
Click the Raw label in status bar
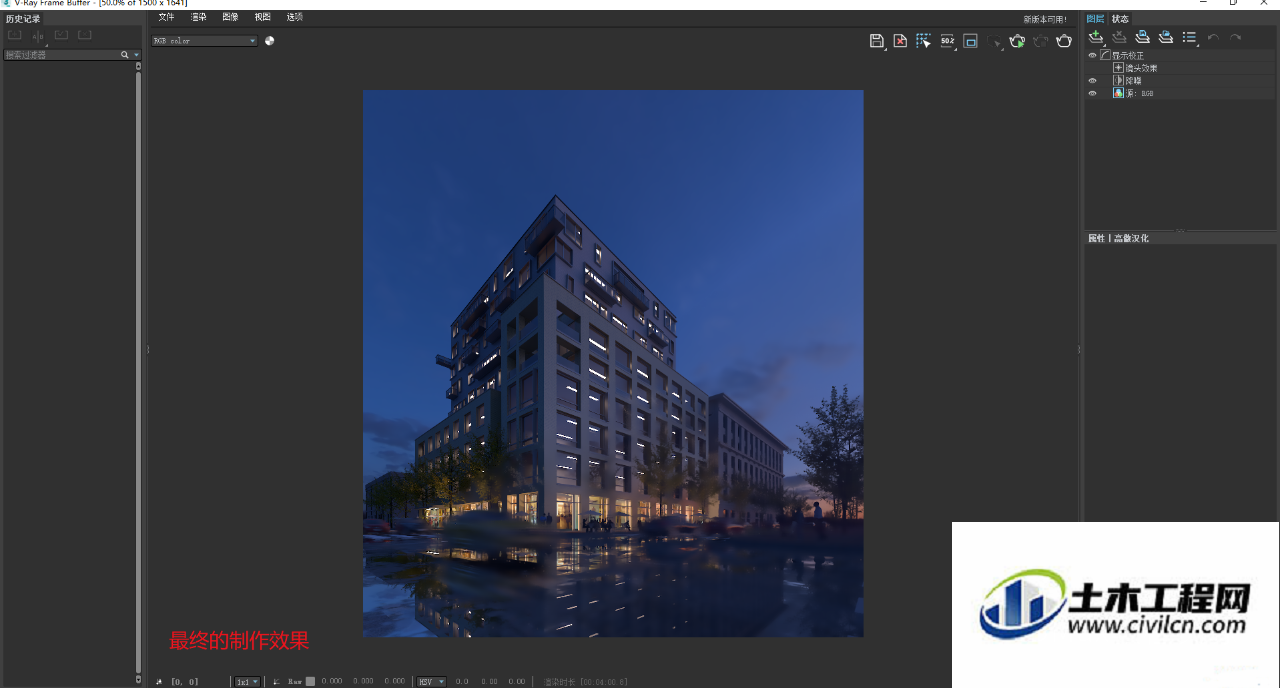click(x=295, y=682)
